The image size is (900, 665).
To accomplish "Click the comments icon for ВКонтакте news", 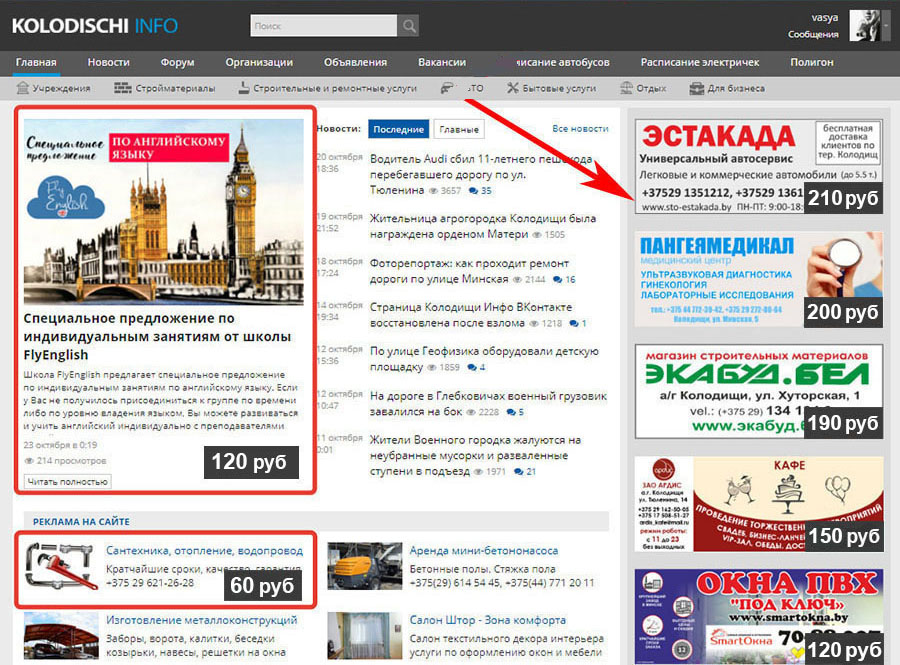I will click(573, 323).
